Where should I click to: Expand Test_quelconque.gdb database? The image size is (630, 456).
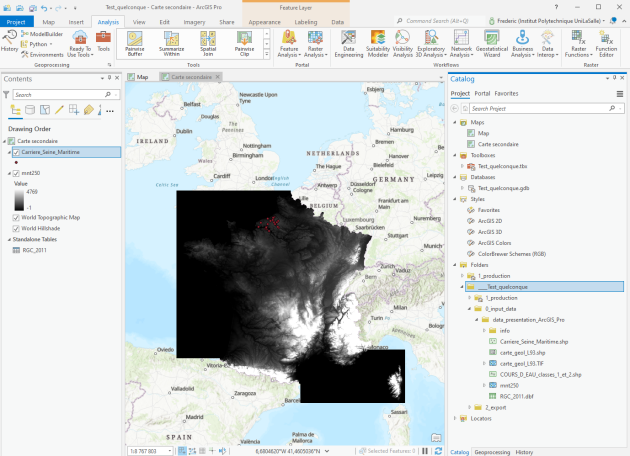pos(462,188)
